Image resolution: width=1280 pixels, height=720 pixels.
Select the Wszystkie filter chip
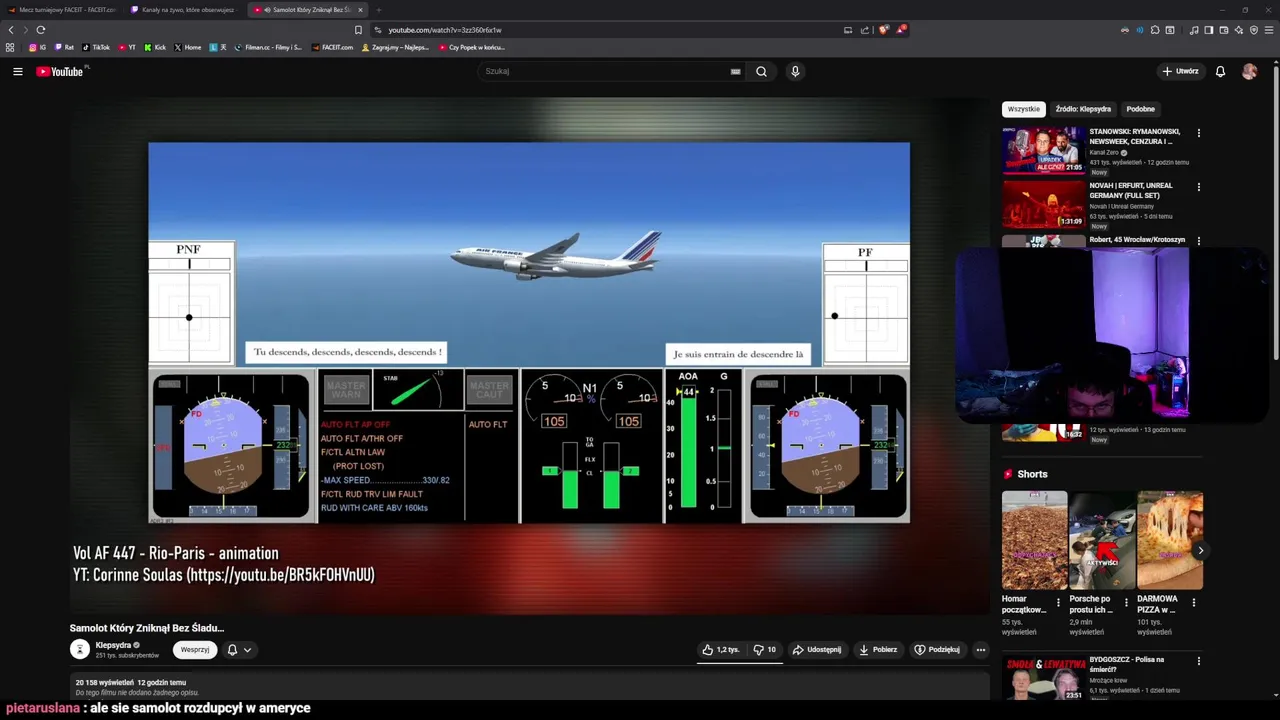(1023, 109)
